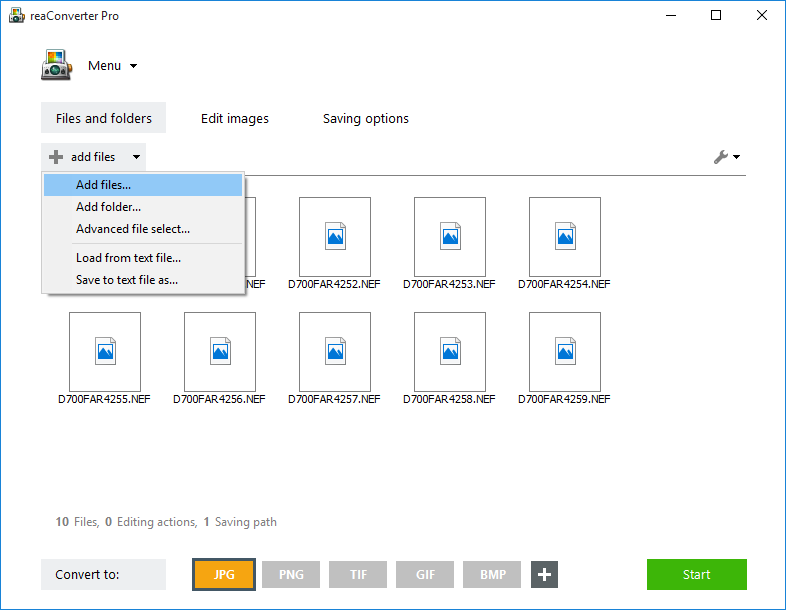
Task: Open the wrench settings icon dropdown
Action: [x=726, y=157]
